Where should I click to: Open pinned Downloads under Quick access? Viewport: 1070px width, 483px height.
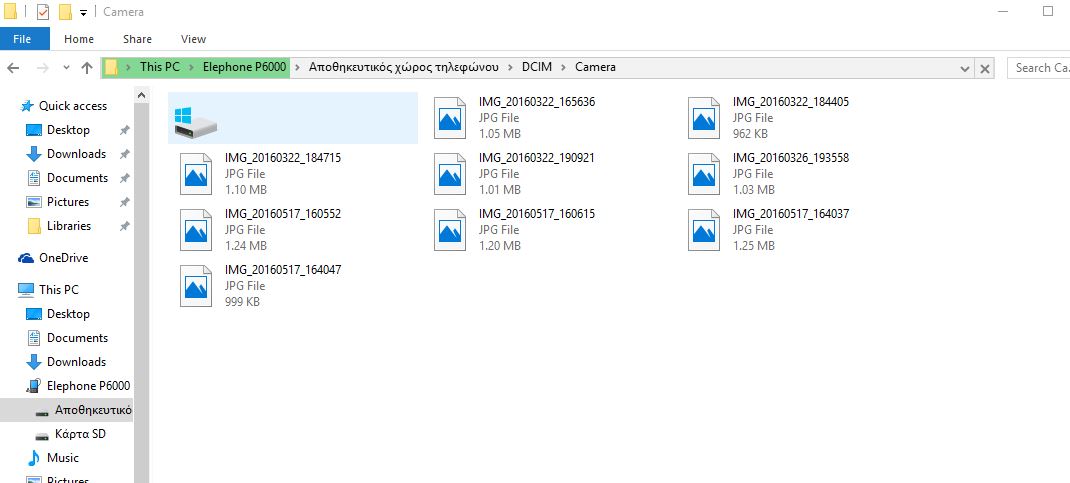(76, 153)
